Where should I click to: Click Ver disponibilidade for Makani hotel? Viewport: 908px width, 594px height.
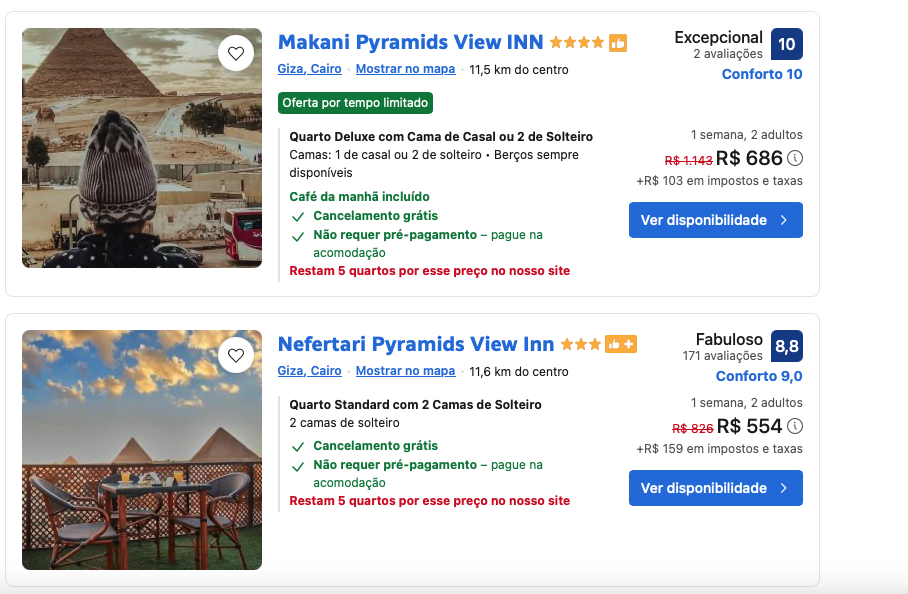coord(715,220)
